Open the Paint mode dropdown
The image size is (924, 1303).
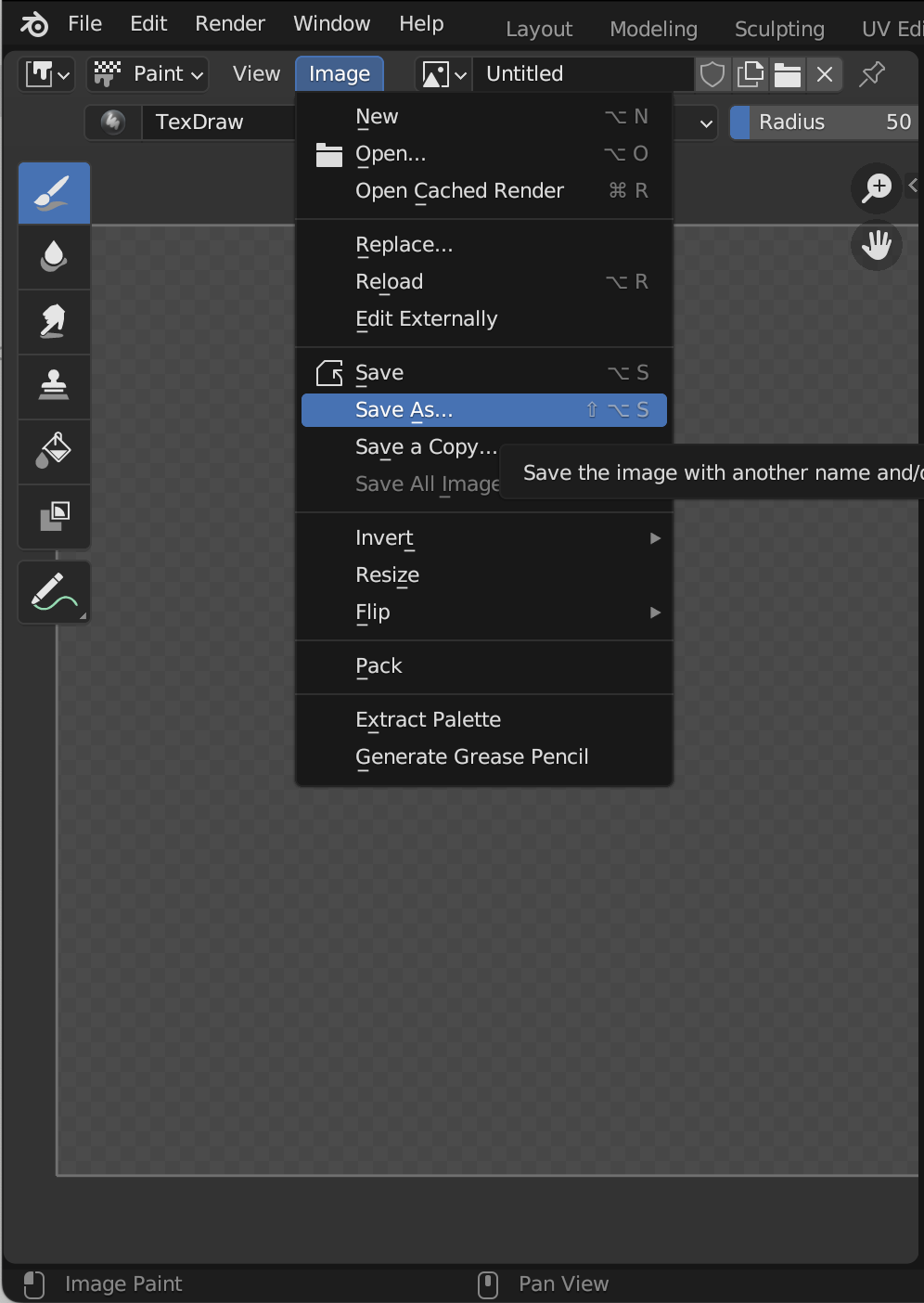pos(148,74)
